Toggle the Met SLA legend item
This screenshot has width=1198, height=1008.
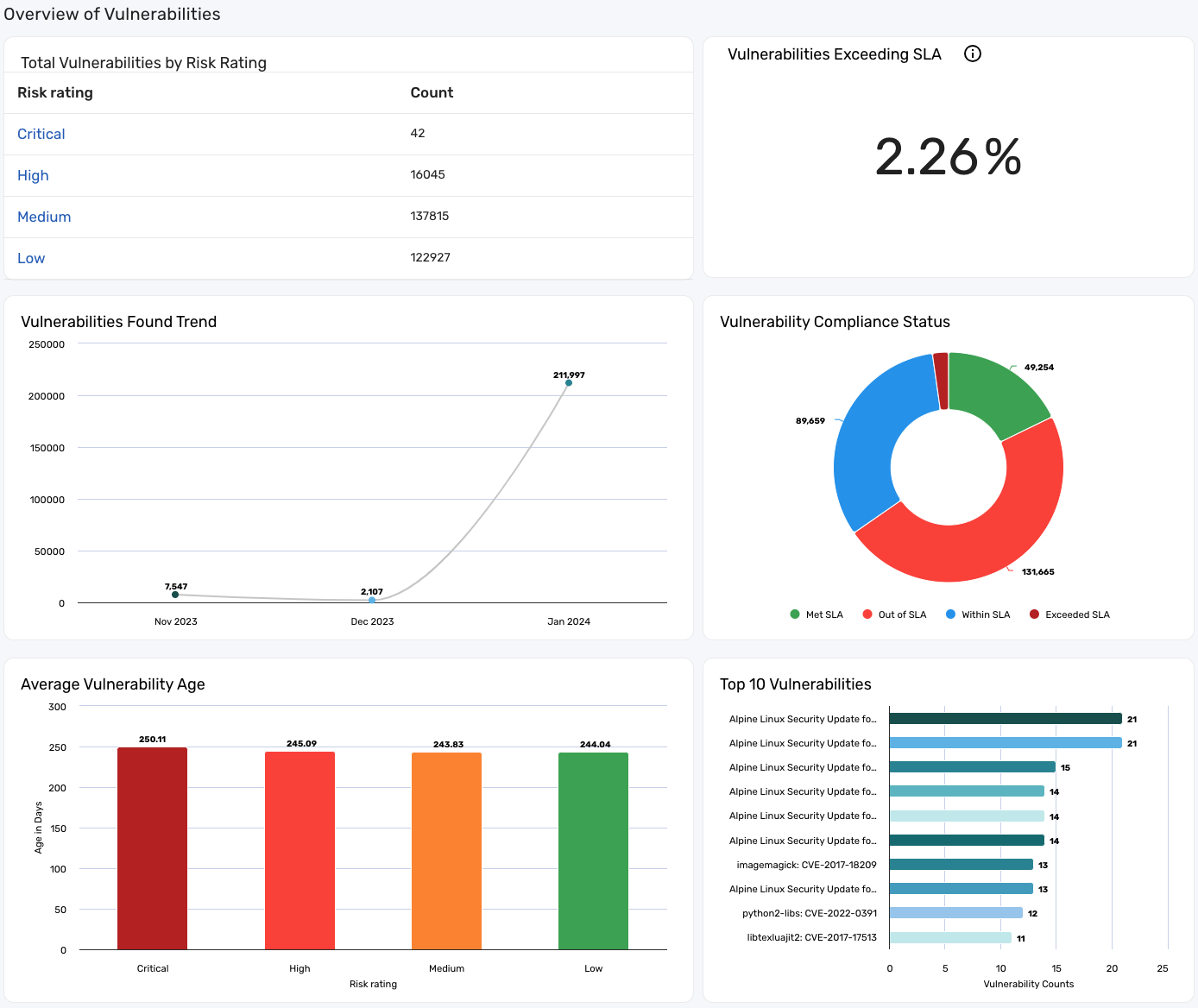pyautogui.click(x=817, y=614)
